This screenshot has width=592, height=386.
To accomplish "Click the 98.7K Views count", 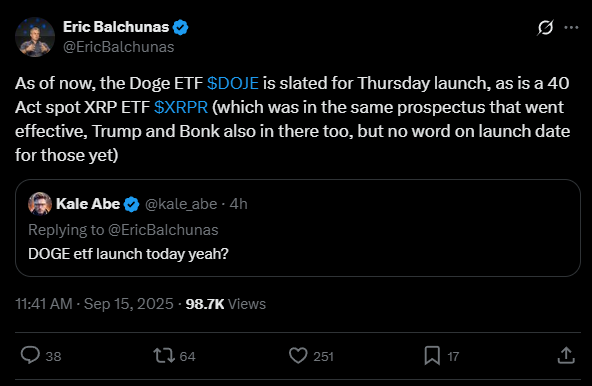I will pos(226,304).
